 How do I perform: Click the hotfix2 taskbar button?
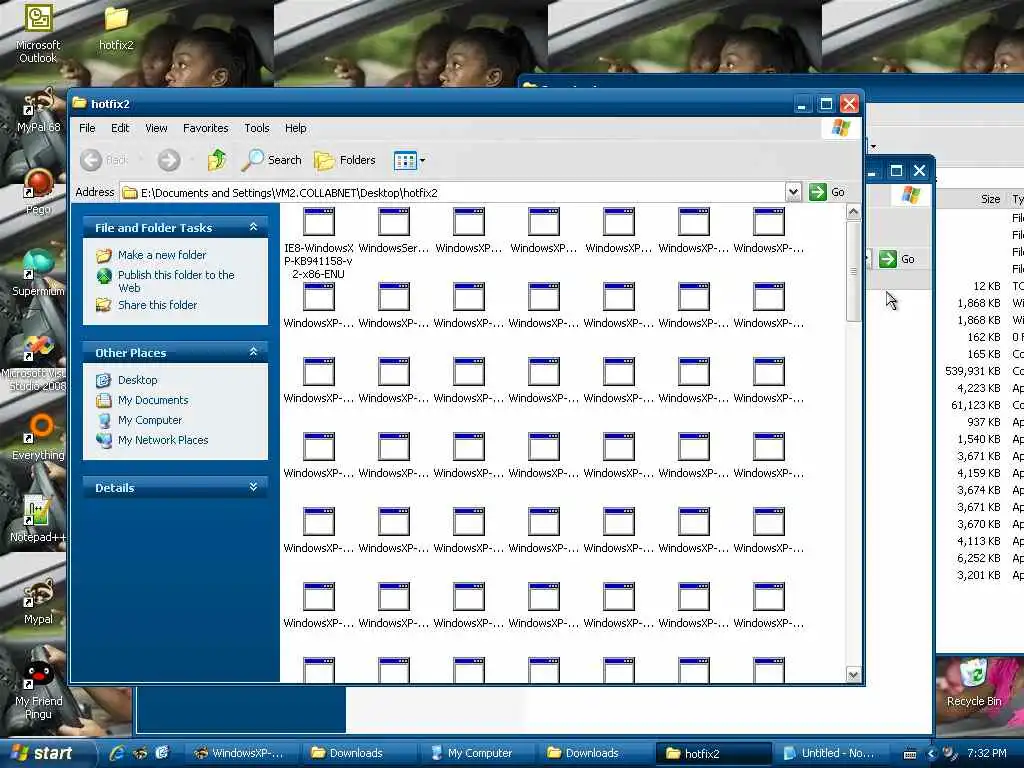click(x=715, y=753)
